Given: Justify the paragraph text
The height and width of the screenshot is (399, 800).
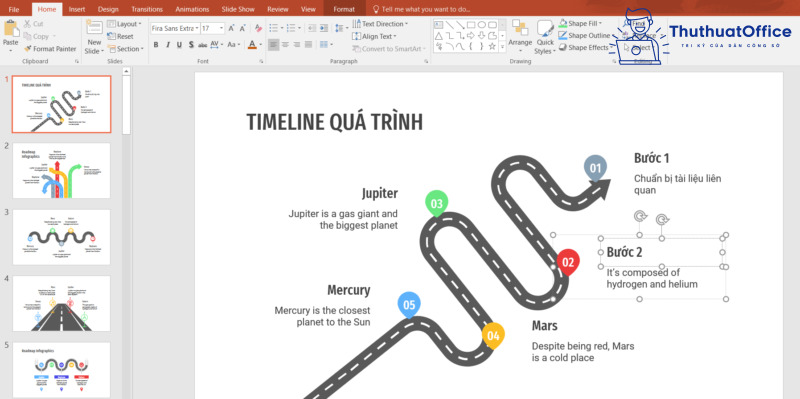Looking at the screenshot, I should tap(308, 45).
